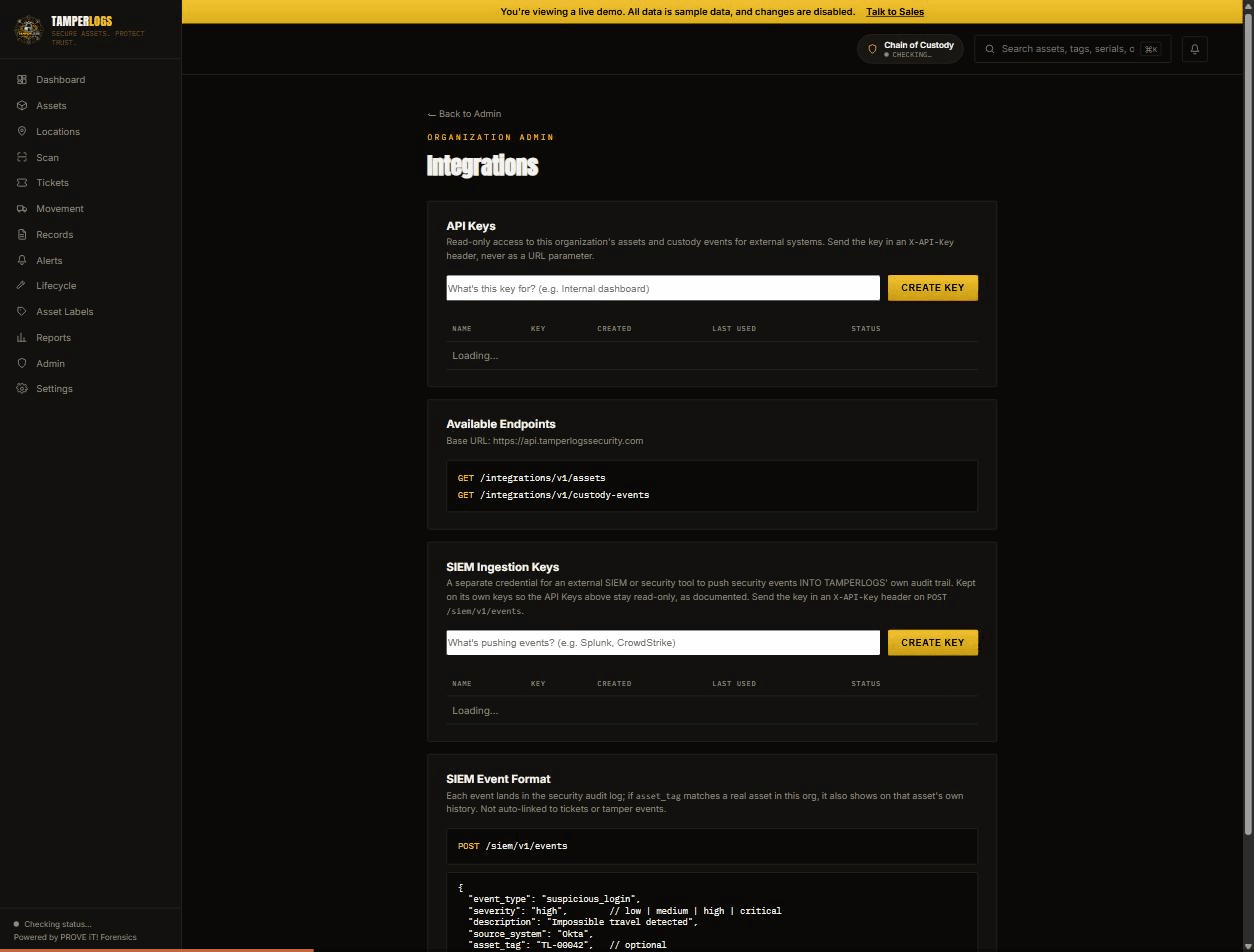
Task: Click the TamperLogs logo emblem
Action: (28, 30)
